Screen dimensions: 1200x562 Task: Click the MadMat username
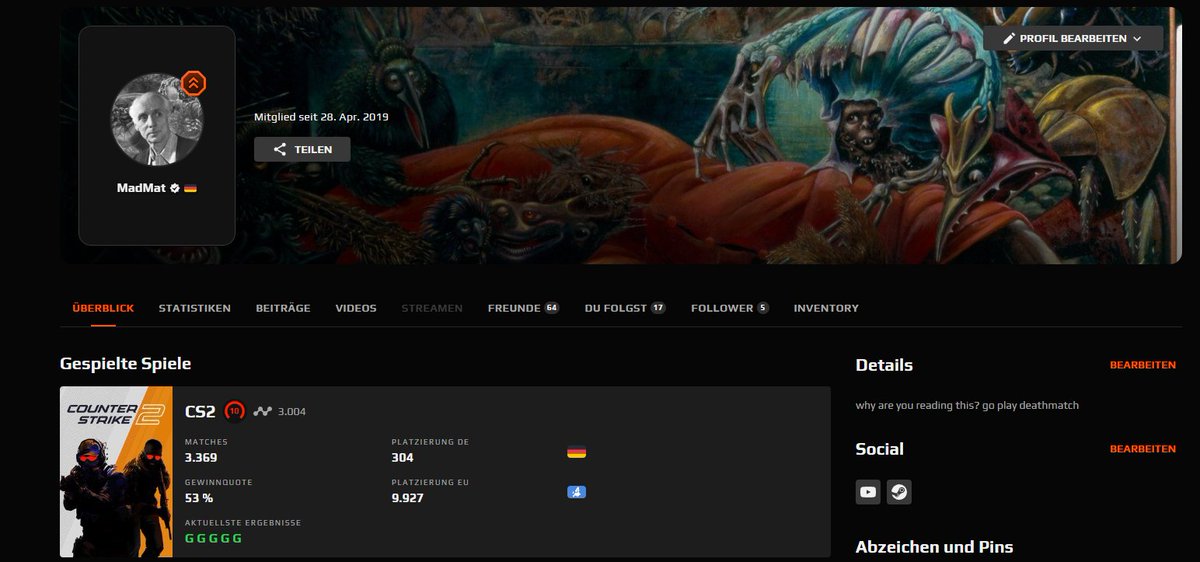coord(141,187)
